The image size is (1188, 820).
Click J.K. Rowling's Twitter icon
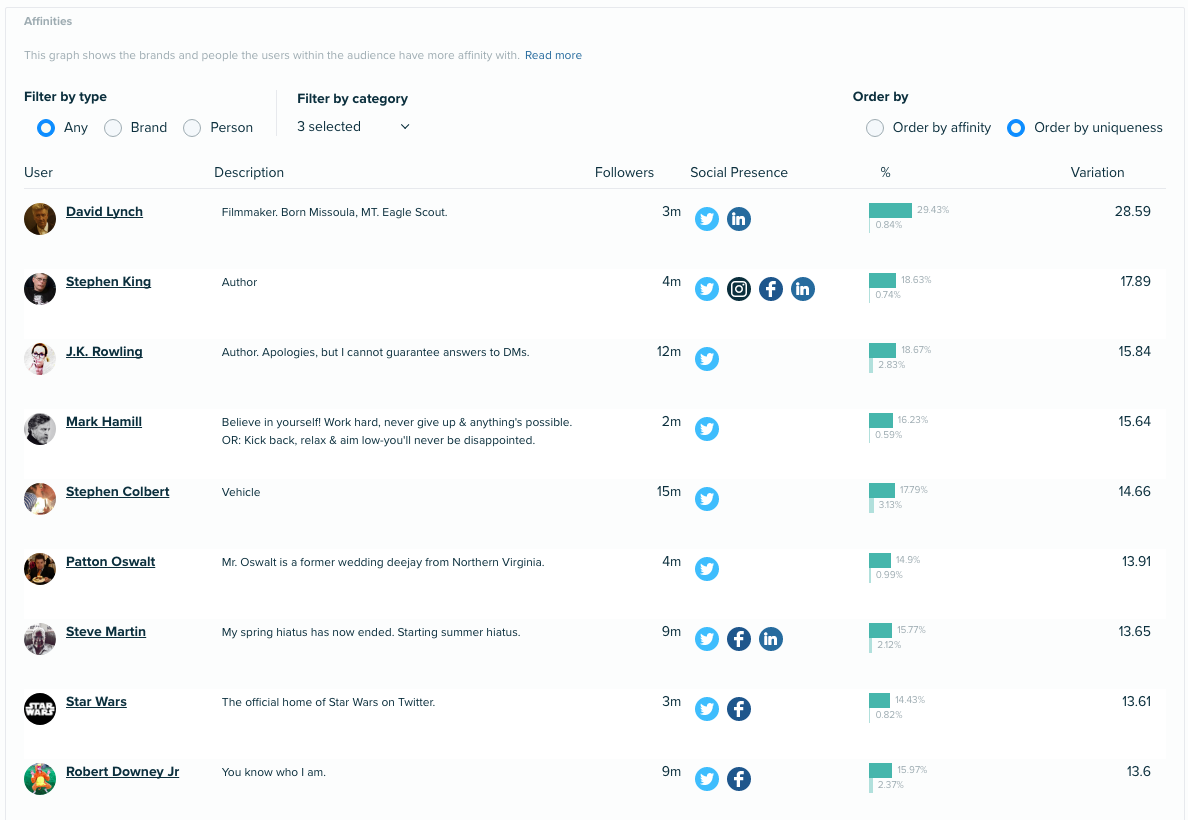pyautogui.click(x=707, y=358)
